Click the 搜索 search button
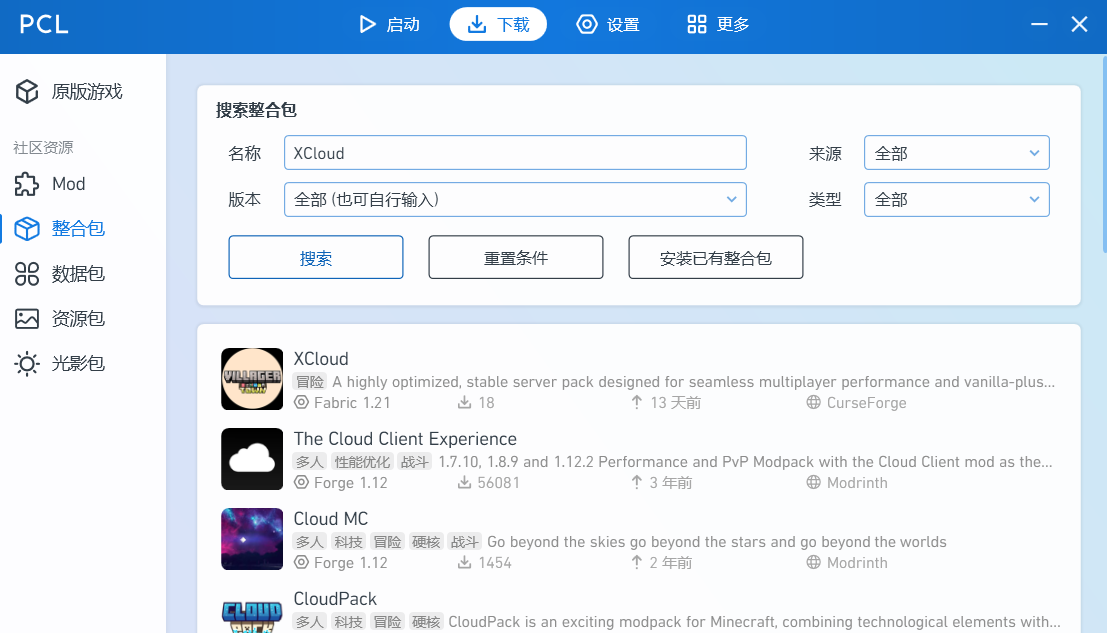Viewport: 1107px width, 633px height. coord(316,258)
